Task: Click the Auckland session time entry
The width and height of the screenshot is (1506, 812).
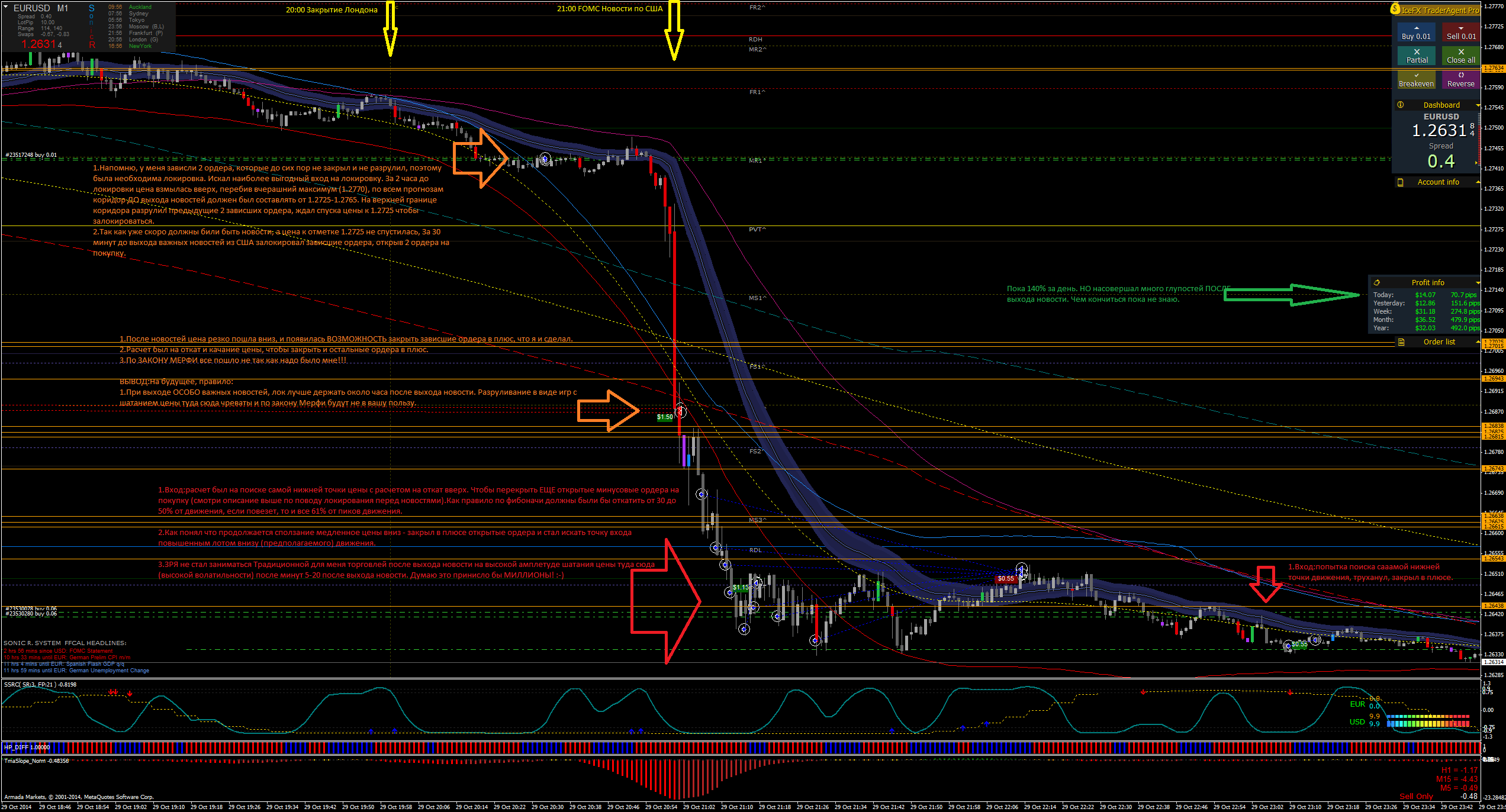Action: 130,7
